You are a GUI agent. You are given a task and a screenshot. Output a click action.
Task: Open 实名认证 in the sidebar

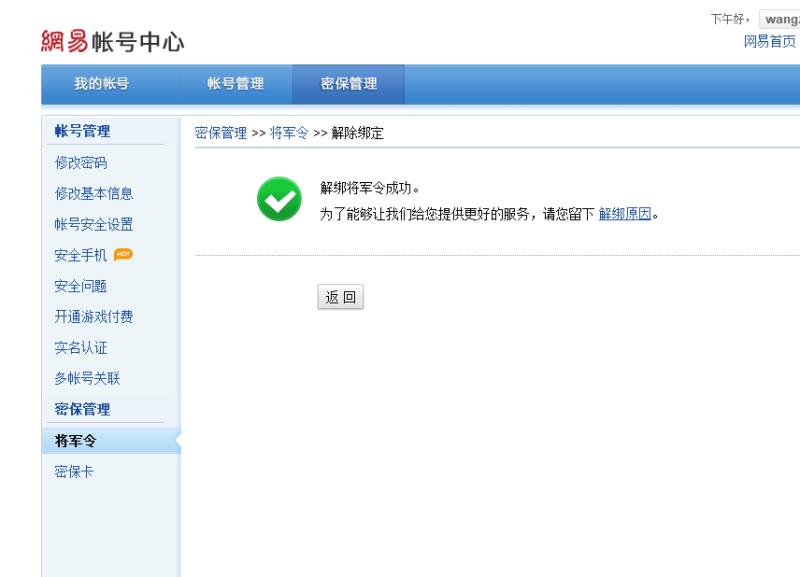pos(80,348)
